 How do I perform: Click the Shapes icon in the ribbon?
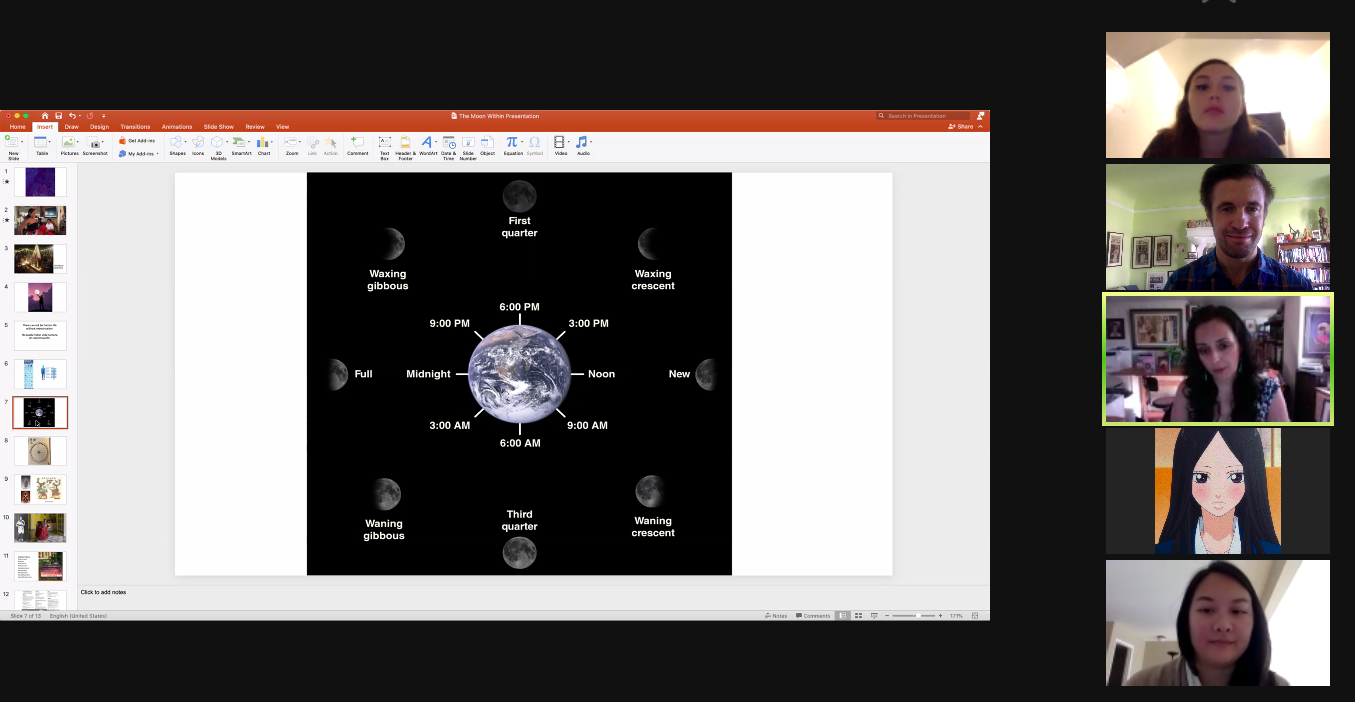click(x=175, y=143)
